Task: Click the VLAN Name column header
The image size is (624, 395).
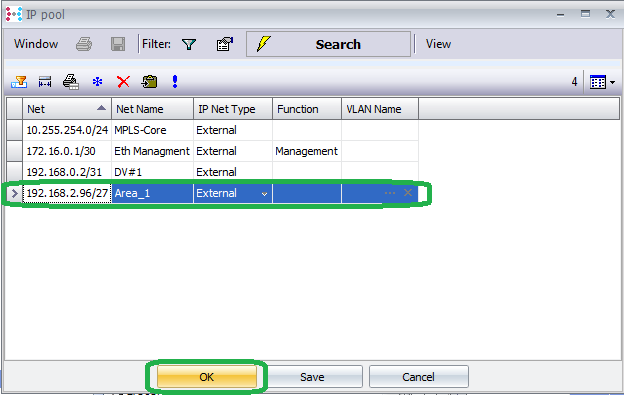Action: (380, 109)
